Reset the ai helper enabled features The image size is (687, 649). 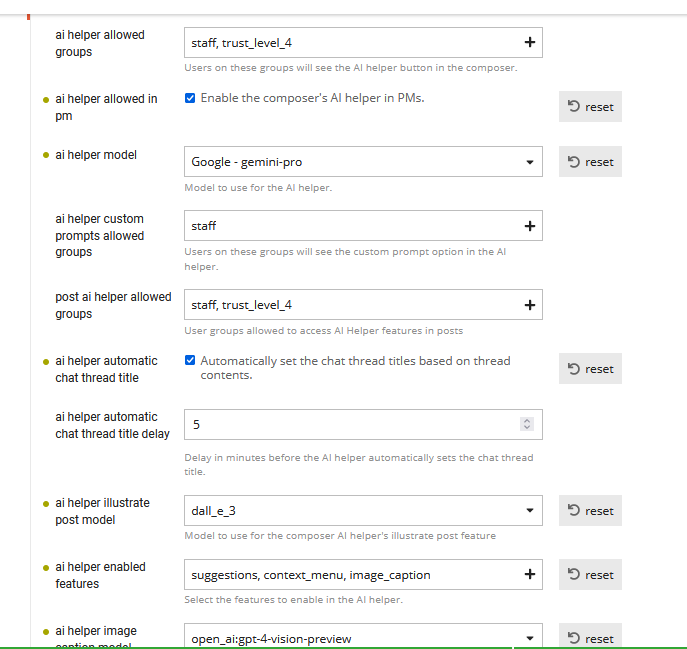(x=590, y=575)
